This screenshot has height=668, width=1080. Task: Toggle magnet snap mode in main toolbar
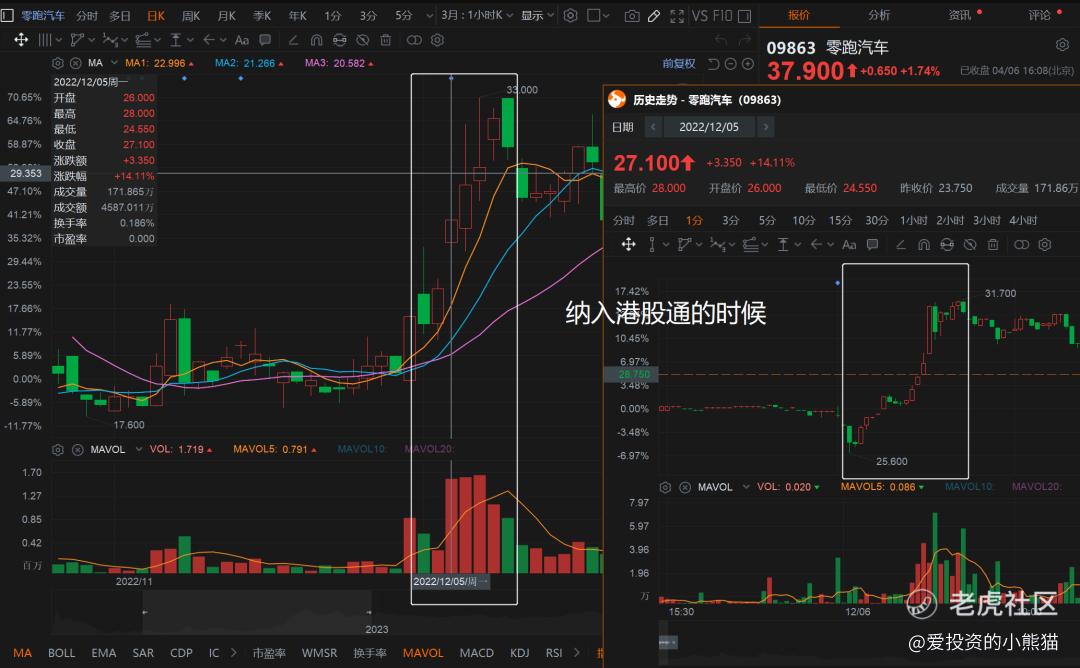[316, 40]
